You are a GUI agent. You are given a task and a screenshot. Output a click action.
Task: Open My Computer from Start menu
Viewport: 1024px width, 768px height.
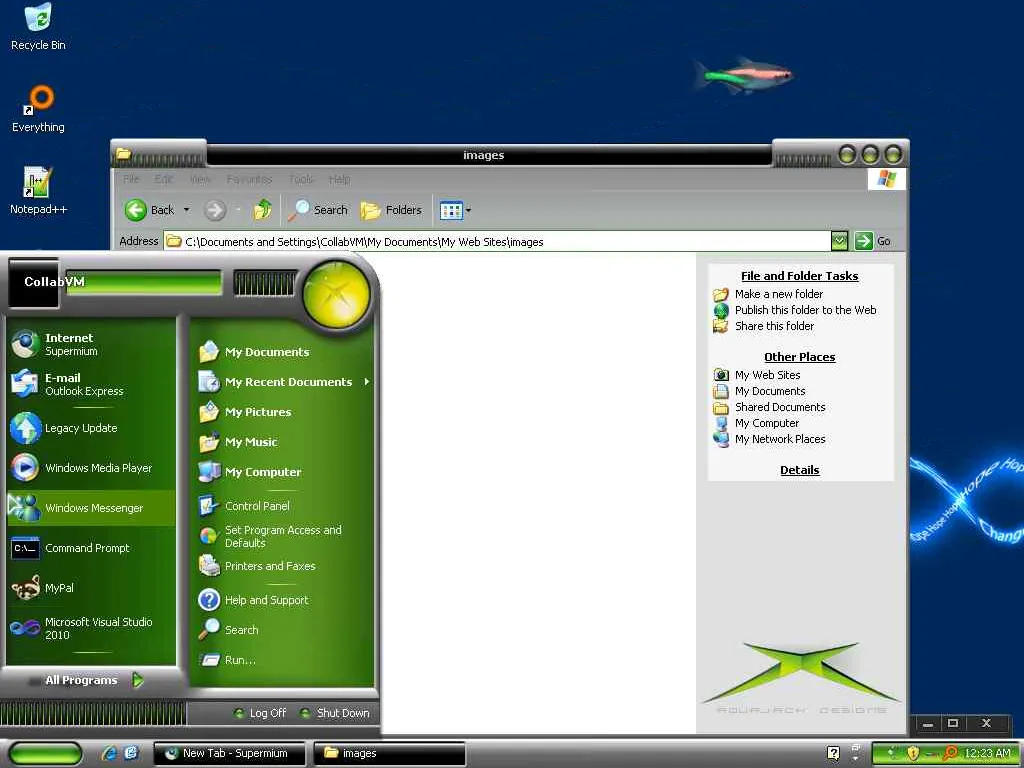click(x=283, y=472)
